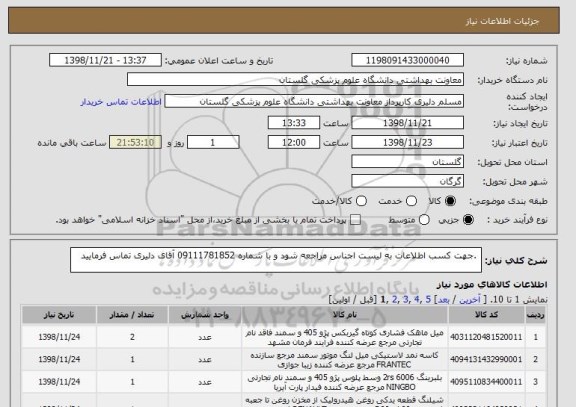Image resolution: width=576 pixels, height=407 pixels.
Task: Click product code 4094131432990001
Action: tap(486, 359)
